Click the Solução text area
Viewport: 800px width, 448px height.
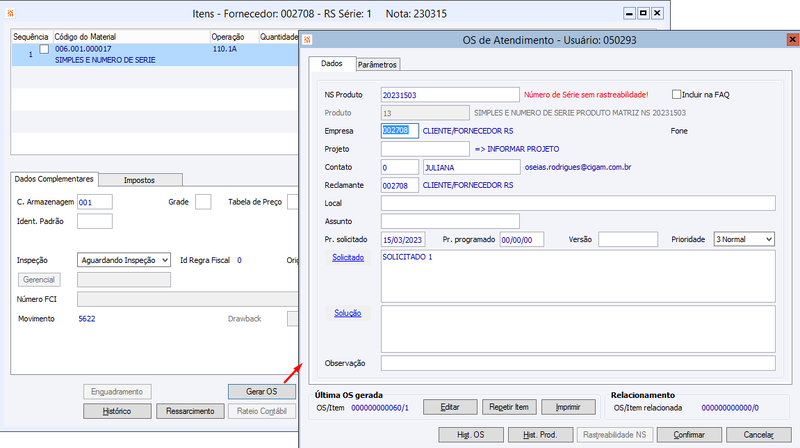(578, 329)
